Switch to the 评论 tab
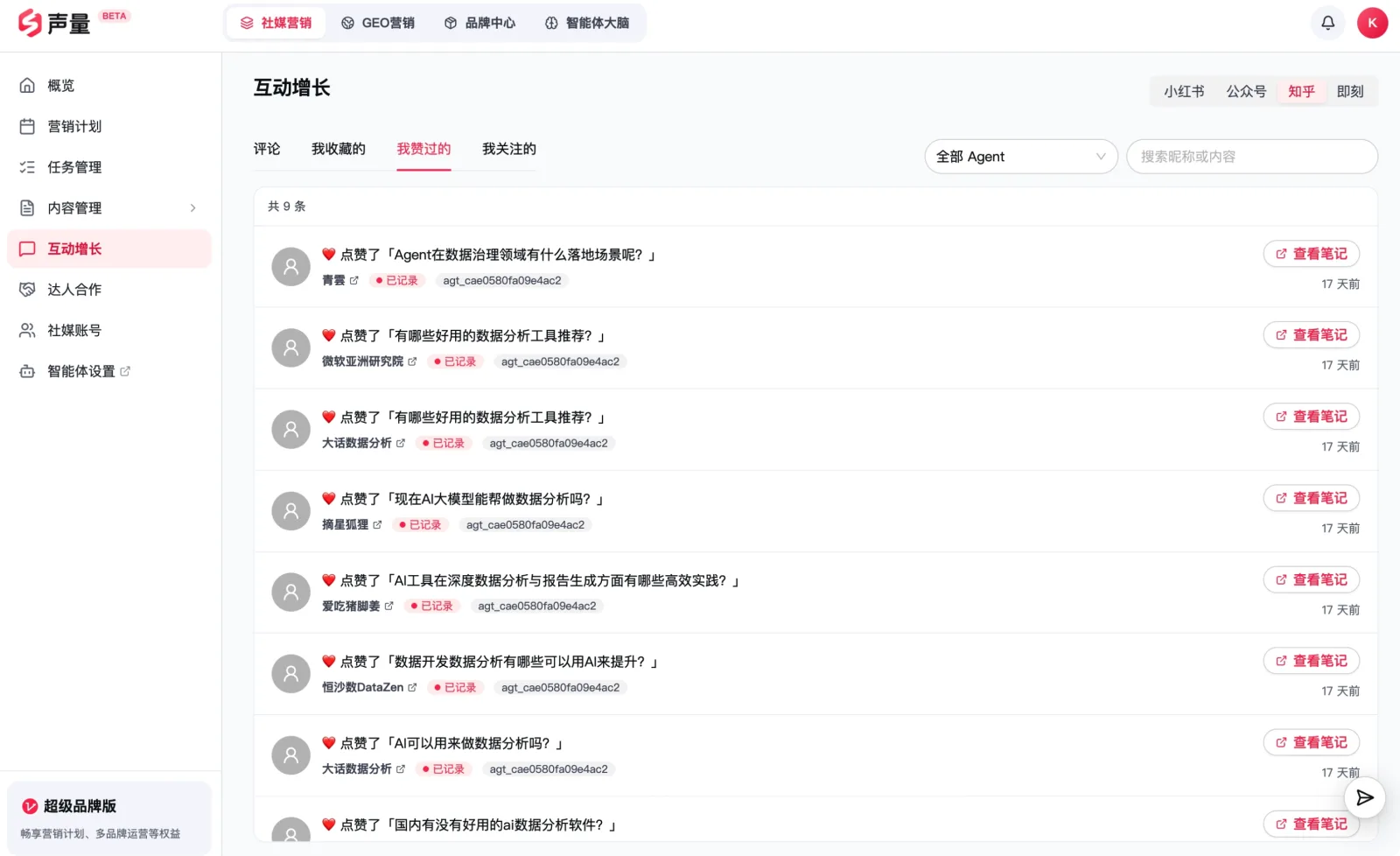1400x856 pixels. tap(267, 149)
